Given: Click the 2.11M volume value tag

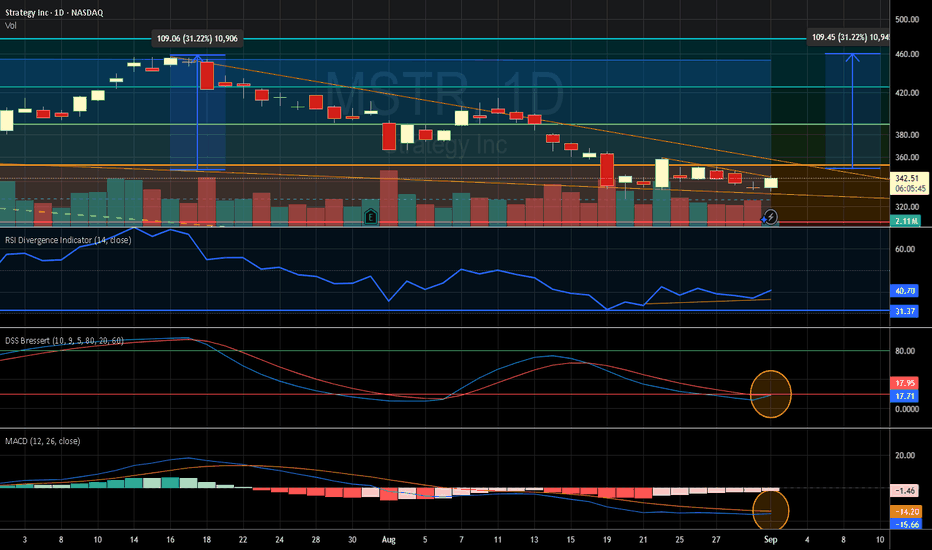Looking at the screenshot, I should pos(906,221).
